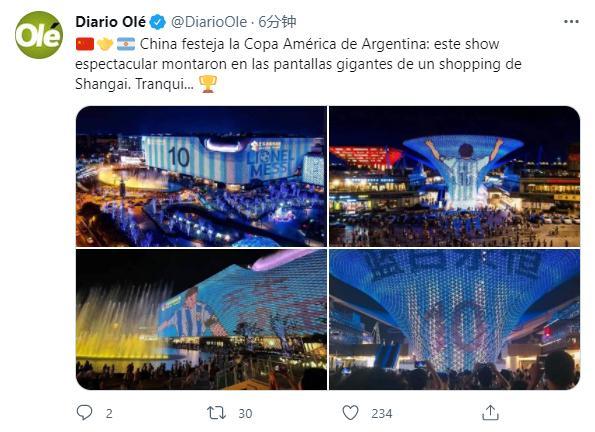Click the retweet count 30
Viewport: 595px width, 432px height.
point(245,413)
